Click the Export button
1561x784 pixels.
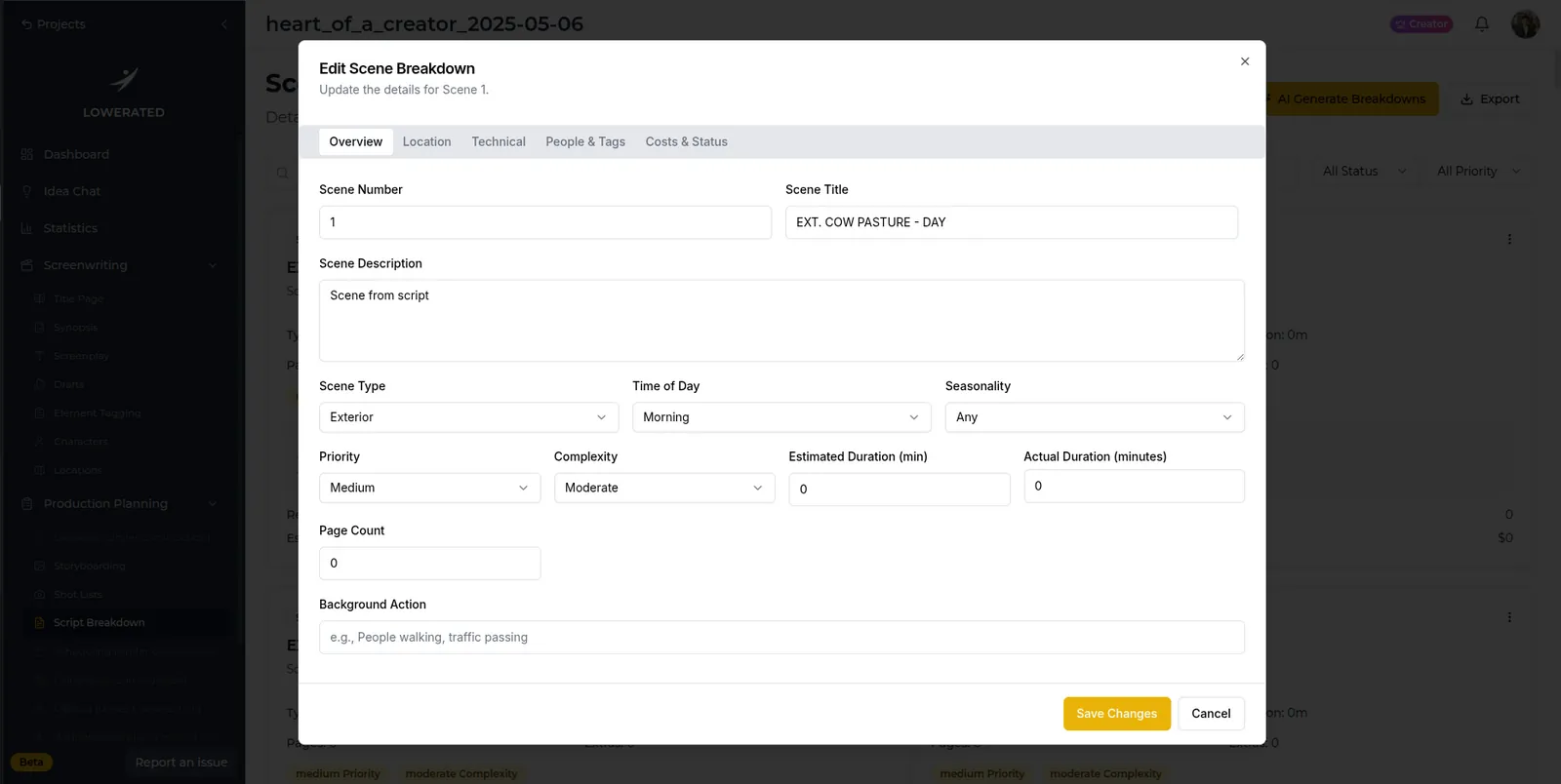pyautogui.click(x=1490, y=99)
